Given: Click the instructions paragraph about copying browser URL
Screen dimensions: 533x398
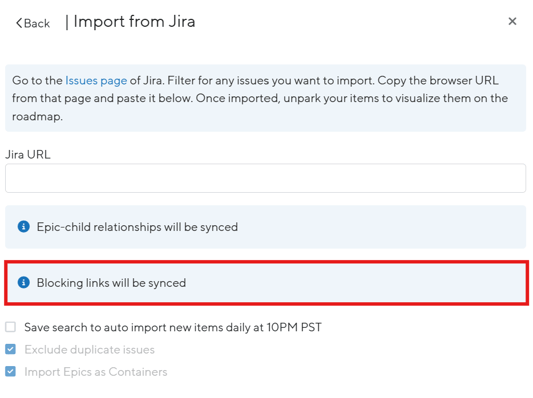Looking at the screenshot, I should click(260, 98).
